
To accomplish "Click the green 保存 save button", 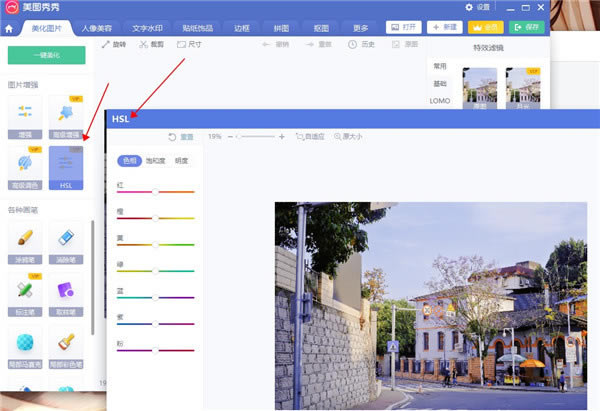I will (x=527, y=27).
